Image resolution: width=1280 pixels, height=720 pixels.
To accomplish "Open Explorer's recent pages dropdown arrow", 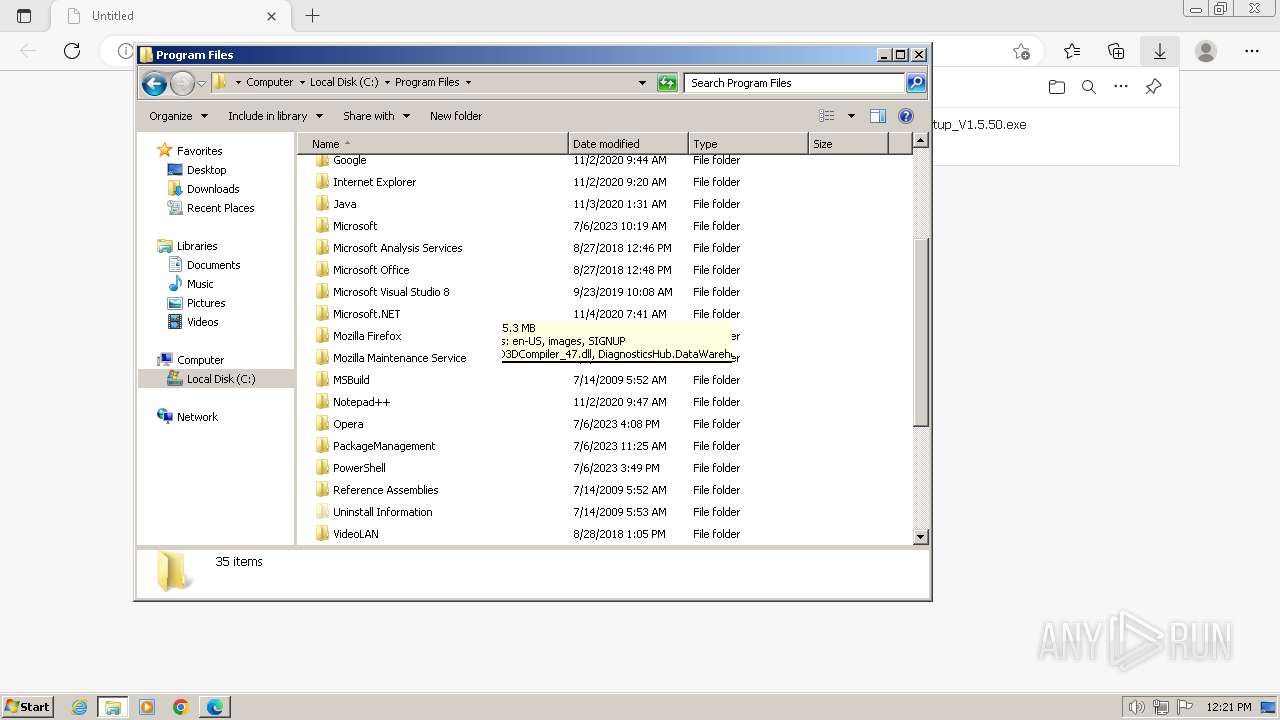I will pyautogui.click(x=201, y=83).
